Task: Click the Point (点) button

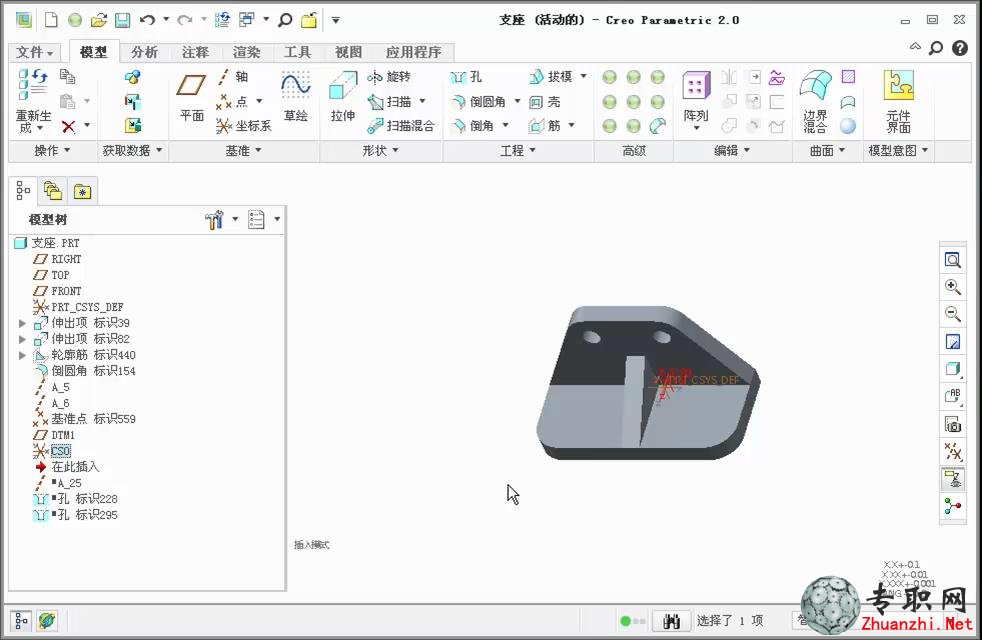Action: [232, 101]
